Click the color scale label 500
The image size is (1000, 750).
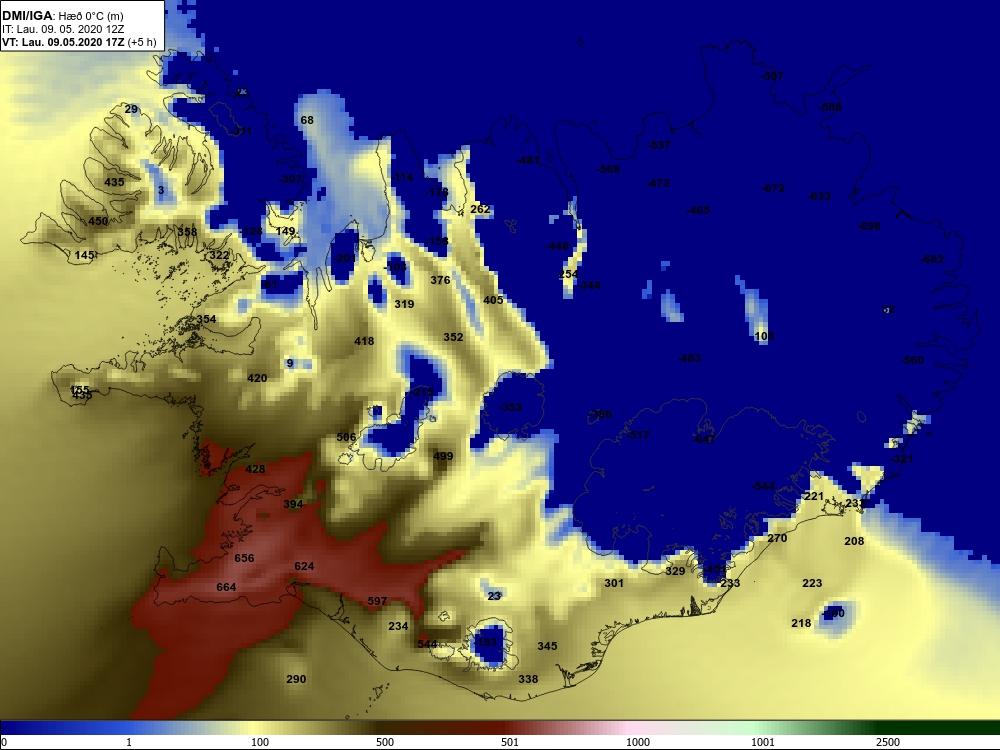[385, 742]
